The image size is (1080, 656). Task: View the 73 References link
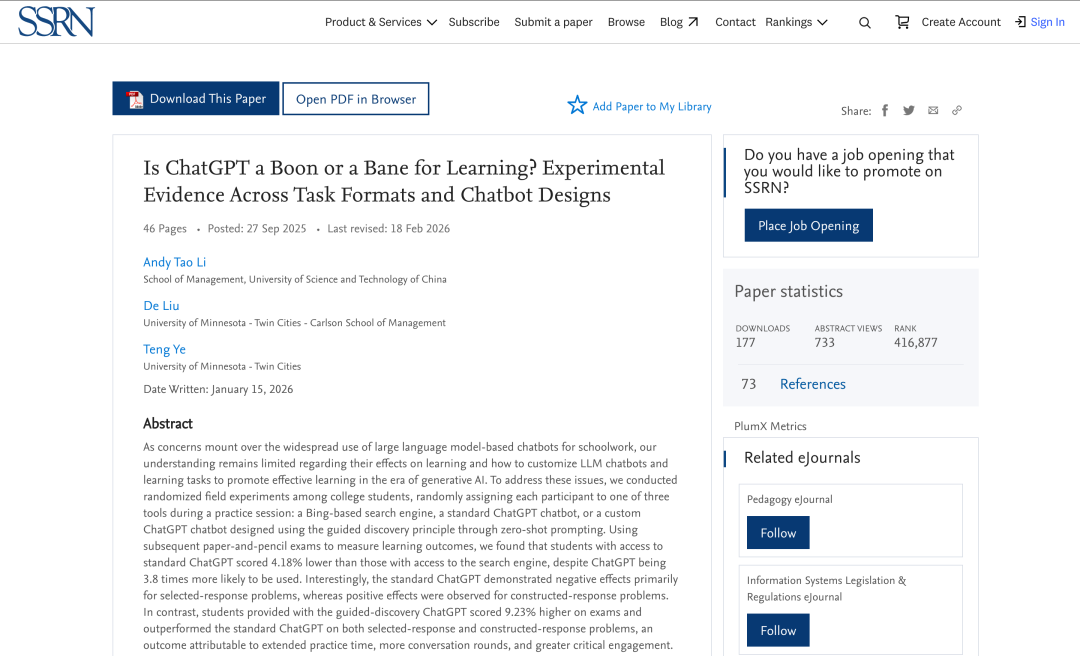pos(812,384)
